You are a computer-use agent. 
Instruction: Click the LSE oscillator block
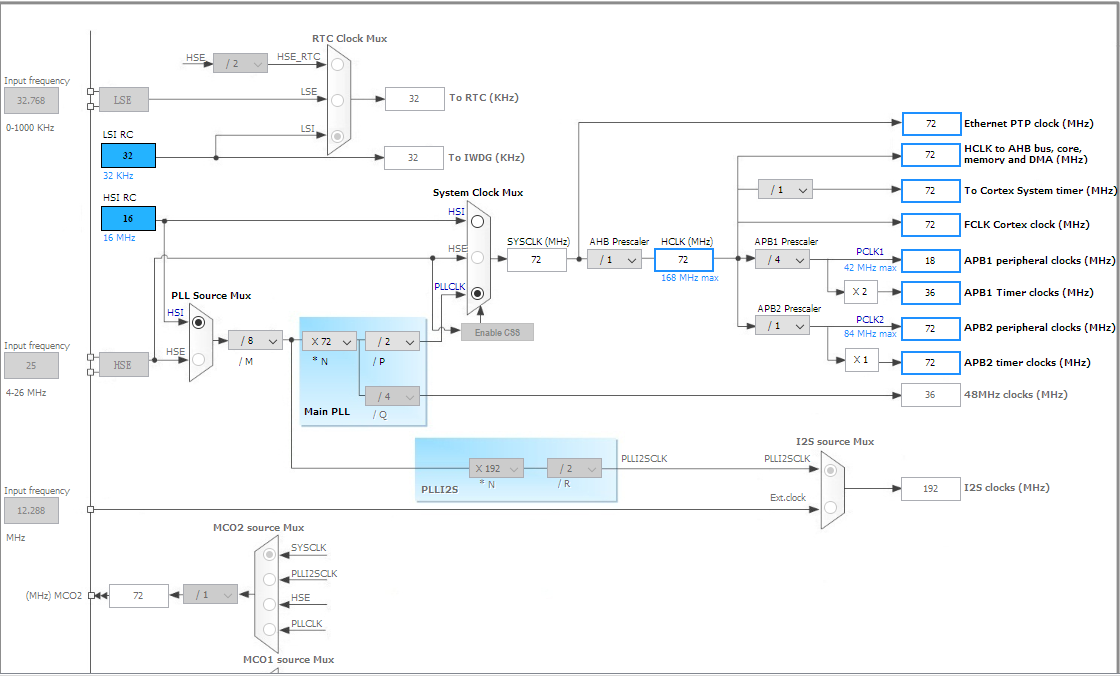click(123, 100)
